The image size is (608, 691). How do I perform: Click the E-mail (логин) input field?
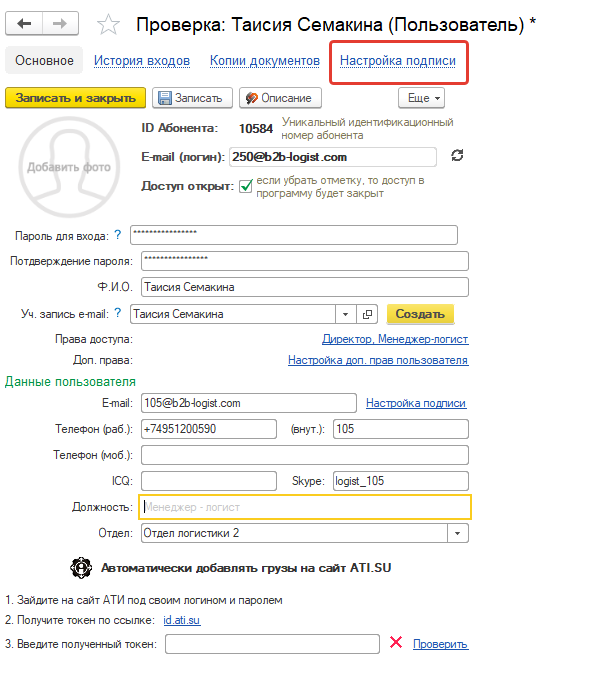[333, 157]
